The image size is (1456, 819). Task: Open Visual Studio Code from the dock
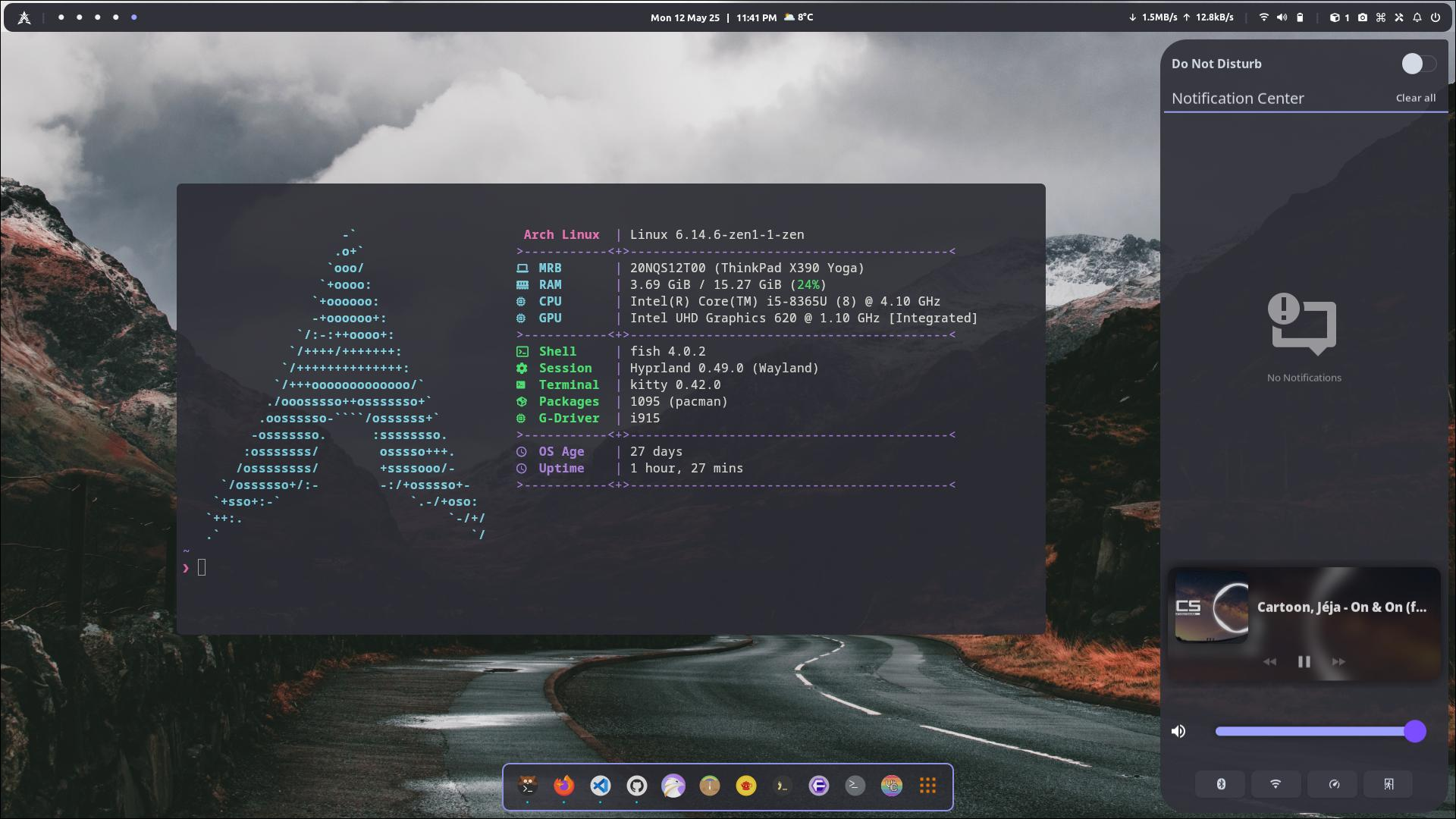pyautogui.click(x=601, y=786)
